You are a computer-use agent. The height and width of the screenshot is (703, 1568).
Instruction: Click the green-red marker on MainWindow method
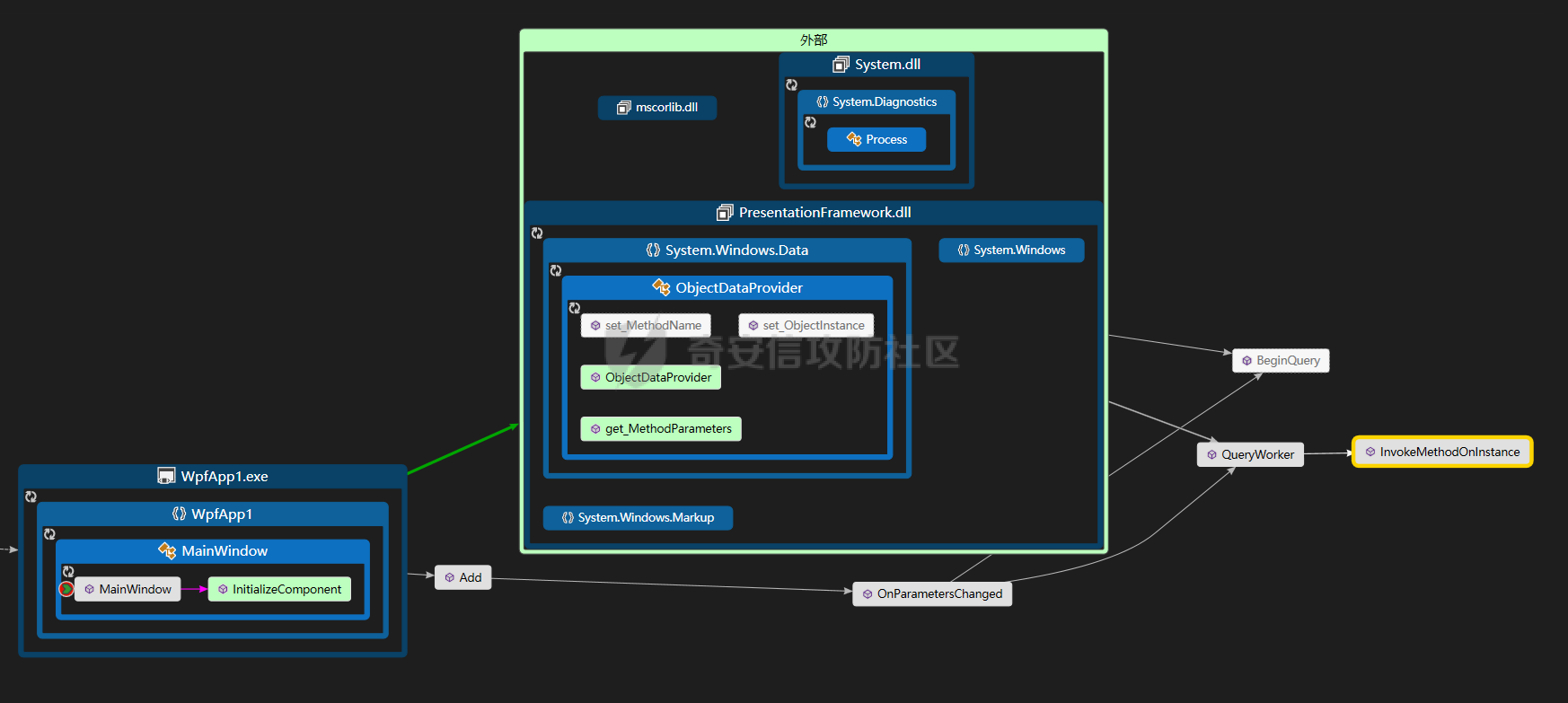click(66, 589)
